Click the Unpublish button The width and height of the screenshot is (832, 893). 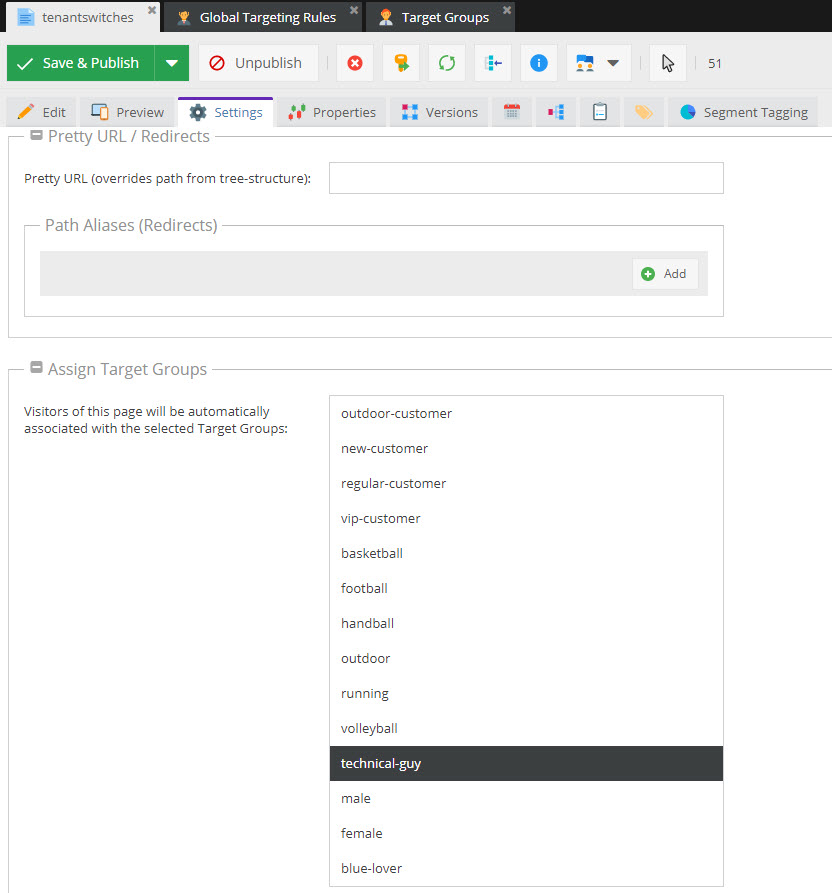point(257,63)
